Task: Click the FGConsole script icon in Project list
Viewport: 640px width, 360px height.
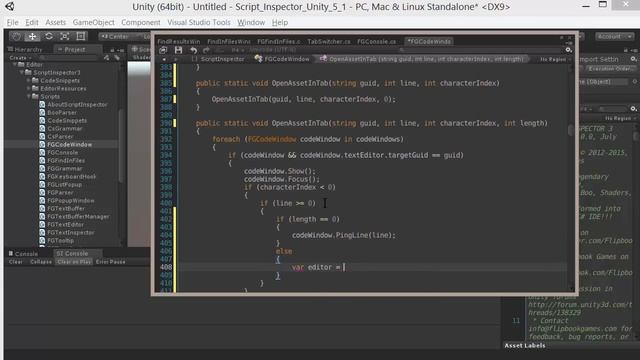Action: (x=42, y=153)
